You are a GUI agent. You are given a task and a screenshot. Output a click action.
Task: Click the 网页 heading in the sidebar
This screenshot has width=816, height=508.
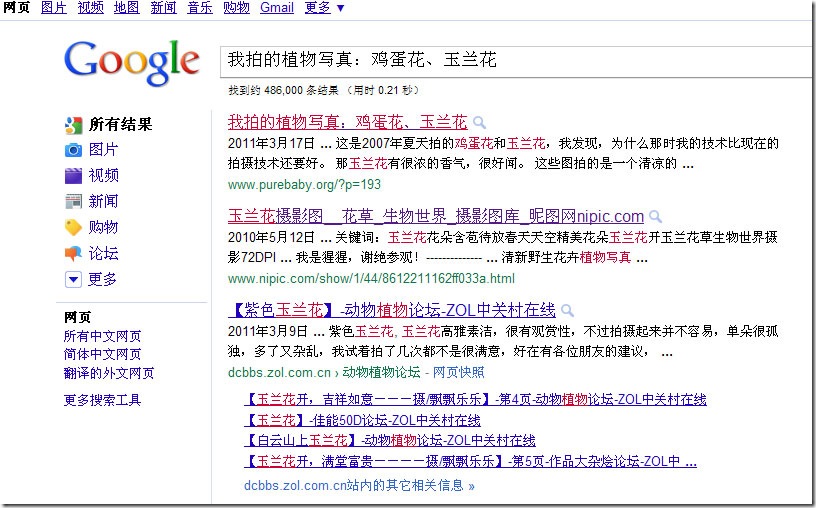(x=77, y=318)
